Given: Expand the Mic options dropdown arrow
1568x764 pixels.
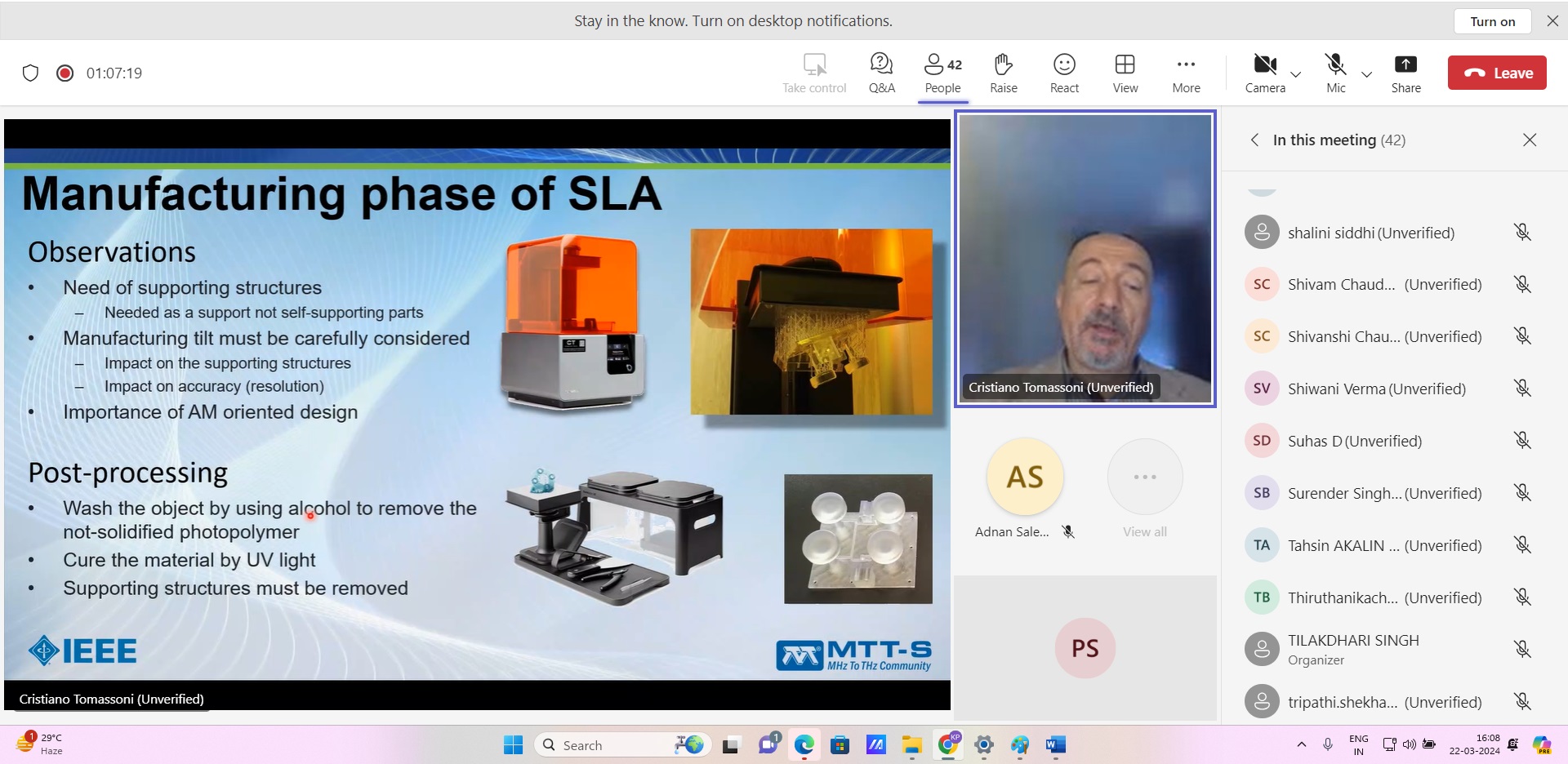Looking at the screenshot, I should pyautogui.click(x=1366, y=74).
